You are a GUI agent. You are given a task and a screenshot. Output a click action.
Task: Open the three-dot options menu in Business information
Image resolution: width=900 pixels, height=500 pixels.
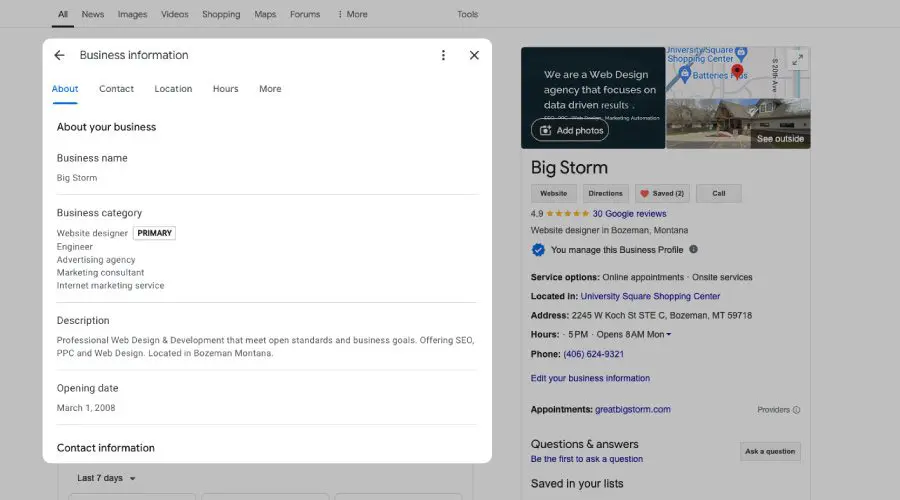(443, 55)
